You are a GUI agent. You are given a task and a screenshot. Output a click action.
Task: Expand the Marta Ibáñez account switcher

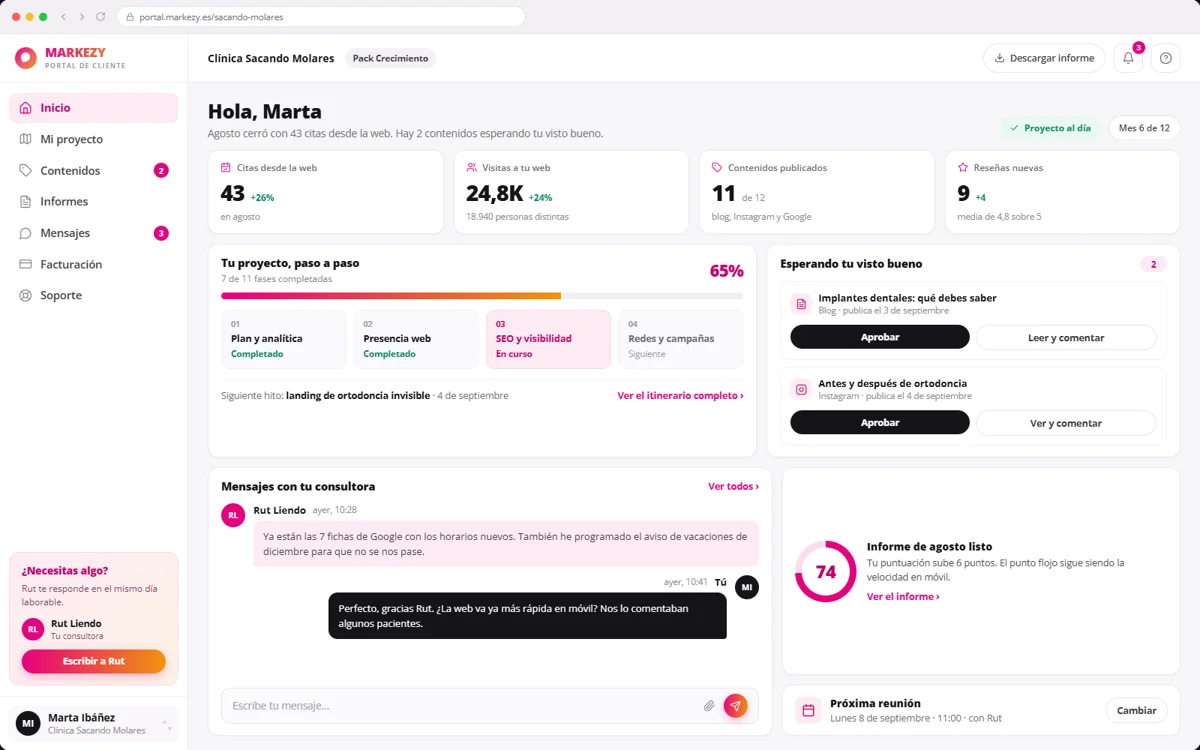click(x=94, y=723)
